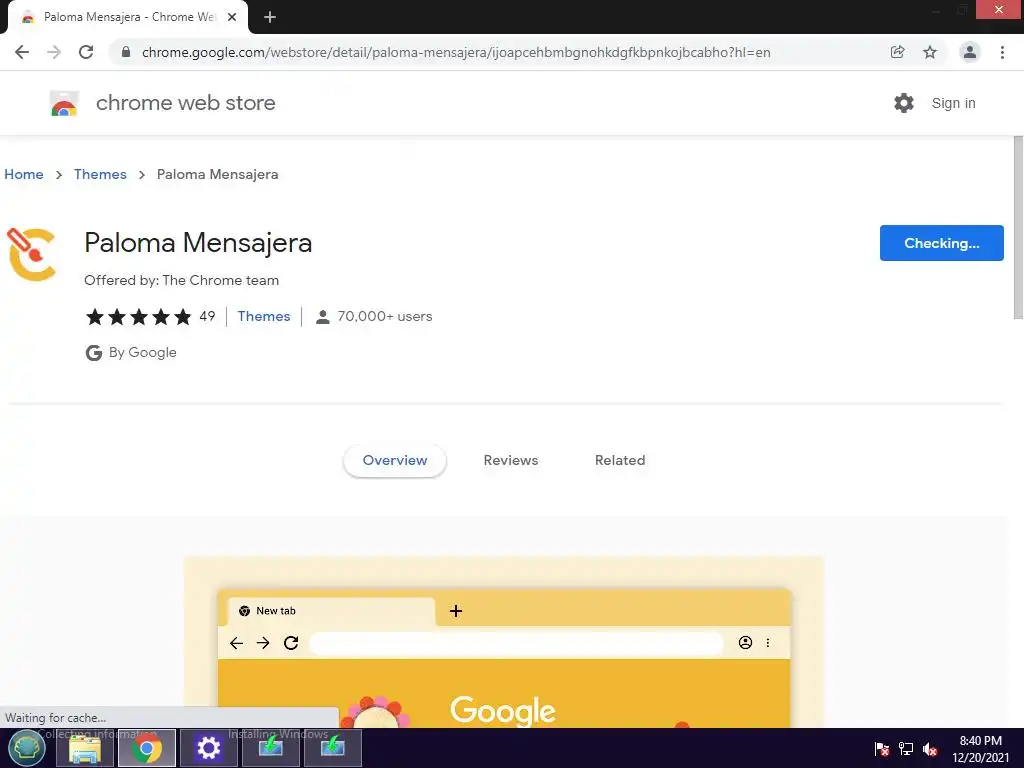Click the 70,000+ users text
This screenshot has width=1024, height=768.
(385, 316)
